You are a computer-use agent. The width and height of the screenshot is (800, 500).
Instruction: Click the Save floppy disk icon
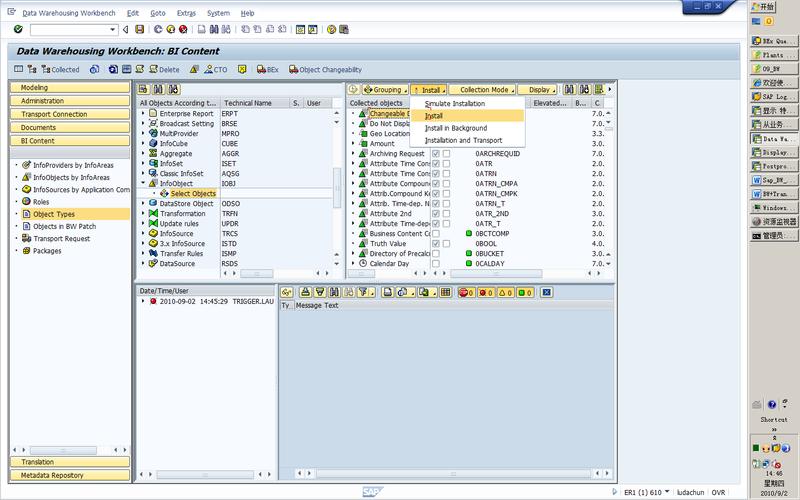pos(139,30)
